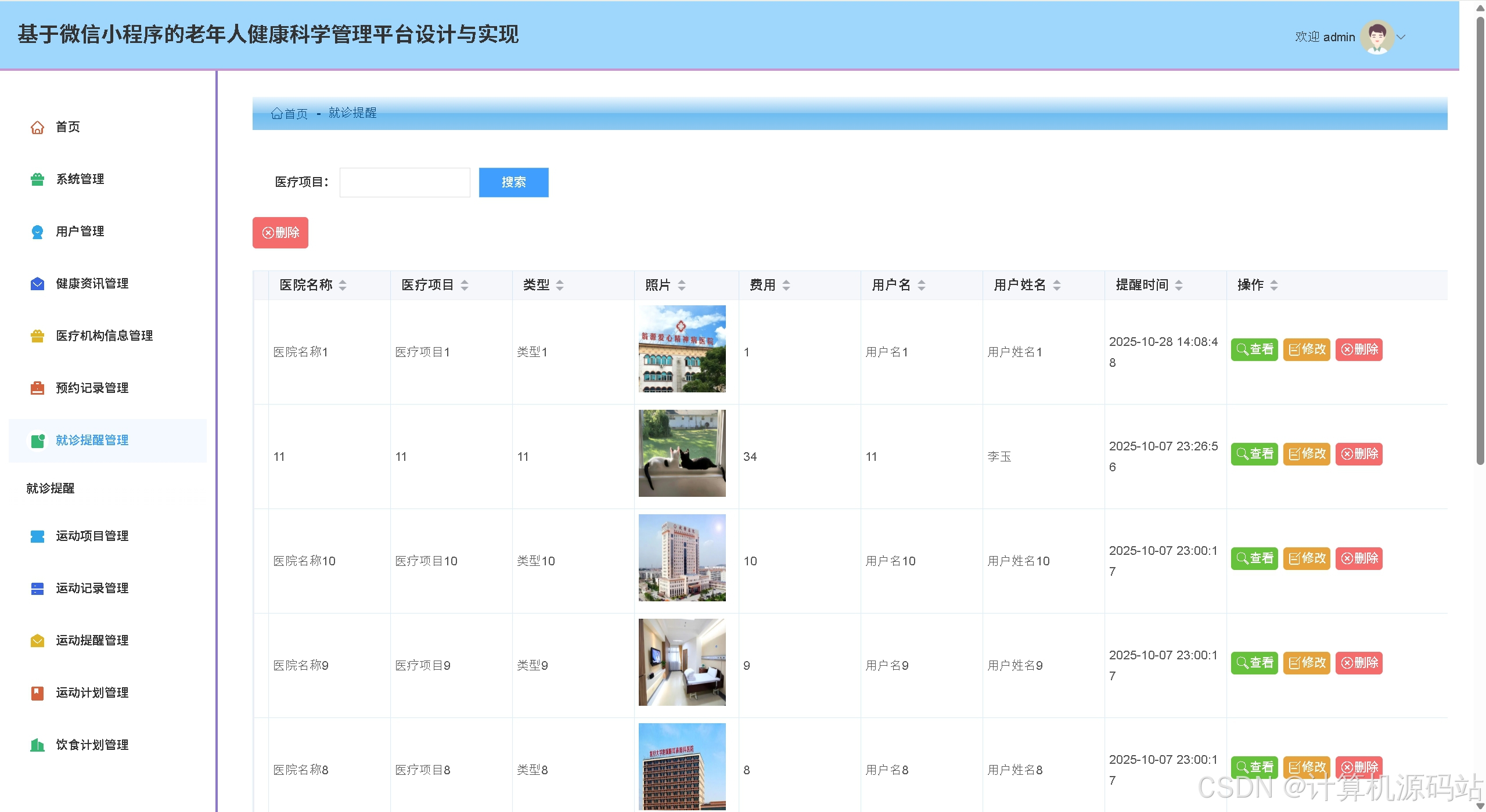Click the blue 搜索 button

point(513,182)
